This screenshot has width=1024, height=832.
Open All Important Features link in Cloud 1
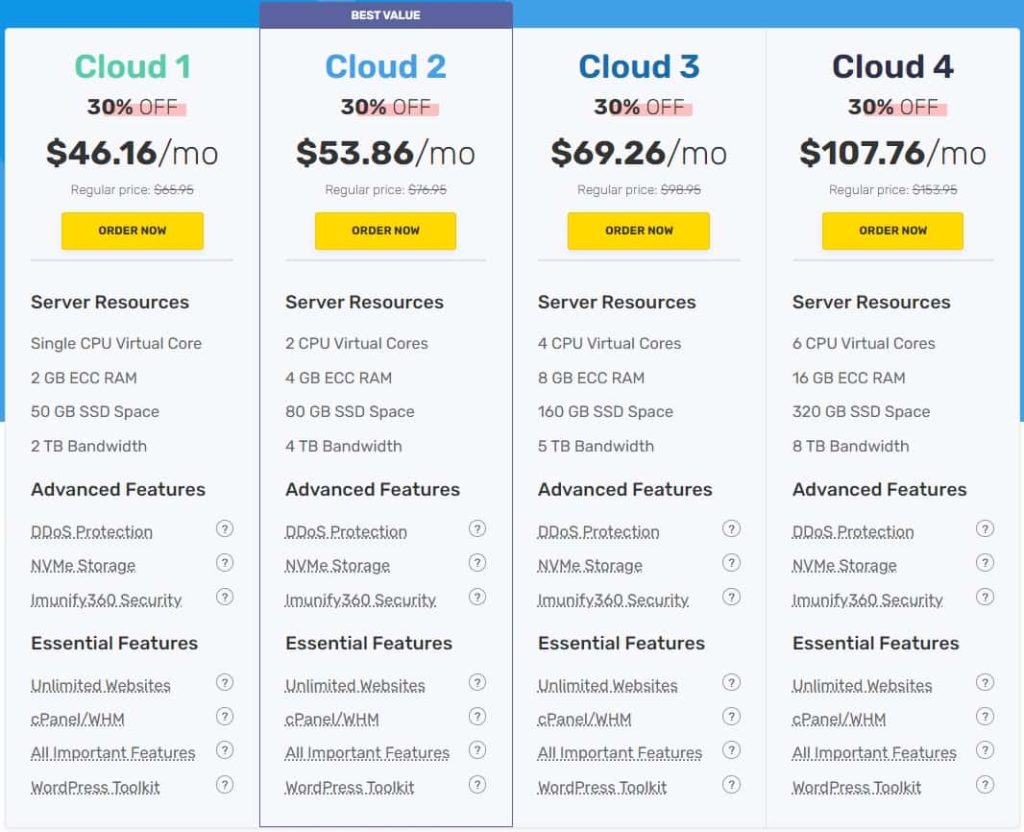[x=113, y=753]
